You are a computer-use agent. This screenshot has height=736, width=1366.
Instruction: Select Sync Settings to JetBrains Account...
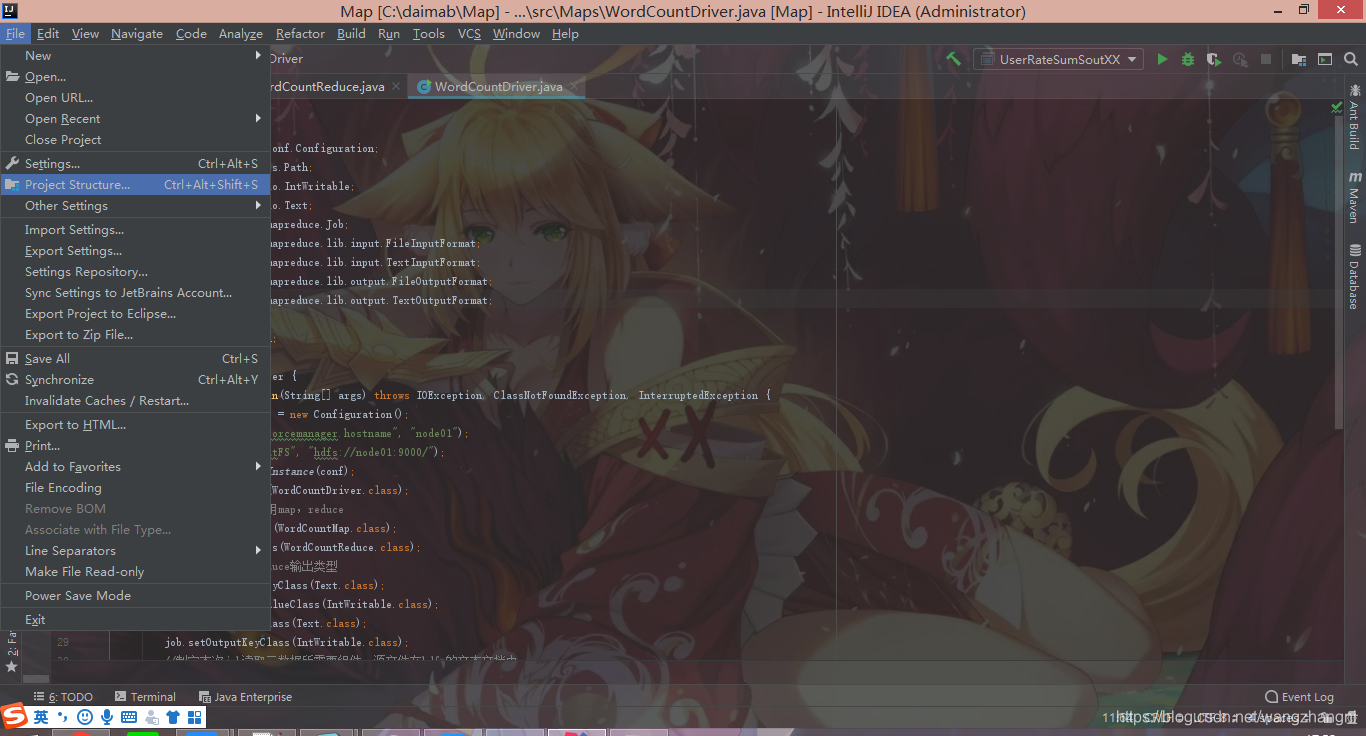point(135,293)
